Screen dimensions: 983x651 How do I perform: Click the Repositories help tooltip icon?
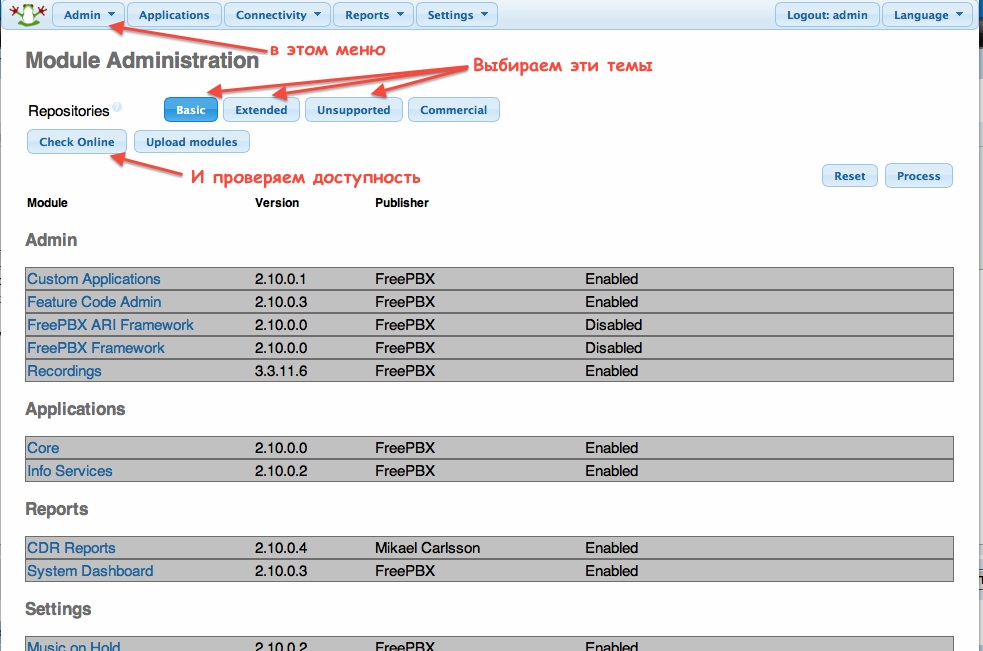(x=117, y=108)
